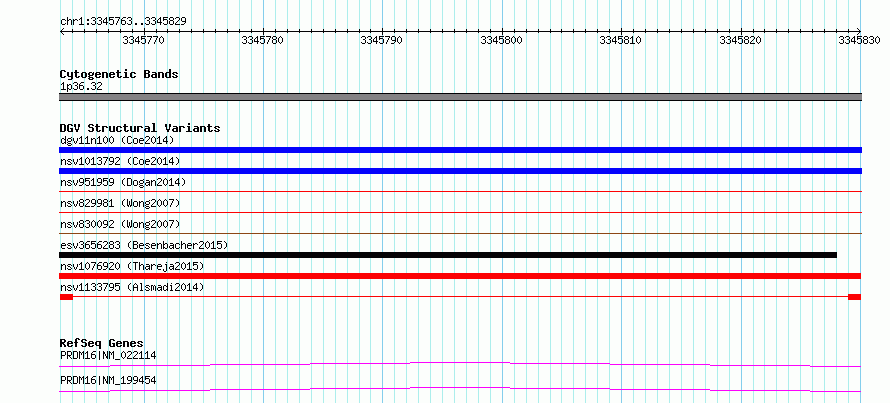Click the 3345790 ruler coordinate
The height and width of the screenshot is (403, 890).
pyautogui.click(x=381, y=40)
